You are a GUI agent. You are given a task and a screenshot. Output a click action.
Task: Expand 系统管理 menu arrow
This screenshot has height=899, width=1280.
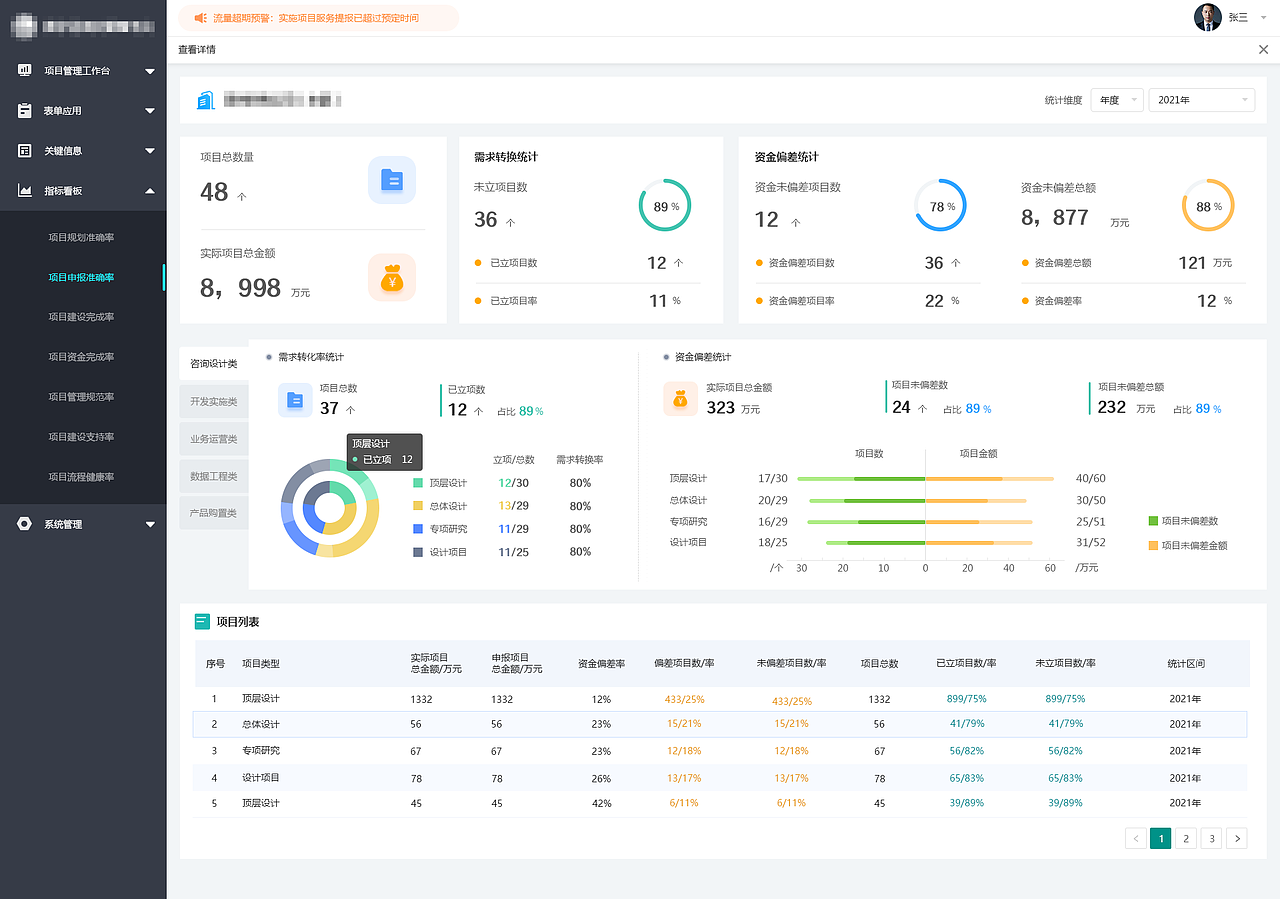[x=150, y=524]
